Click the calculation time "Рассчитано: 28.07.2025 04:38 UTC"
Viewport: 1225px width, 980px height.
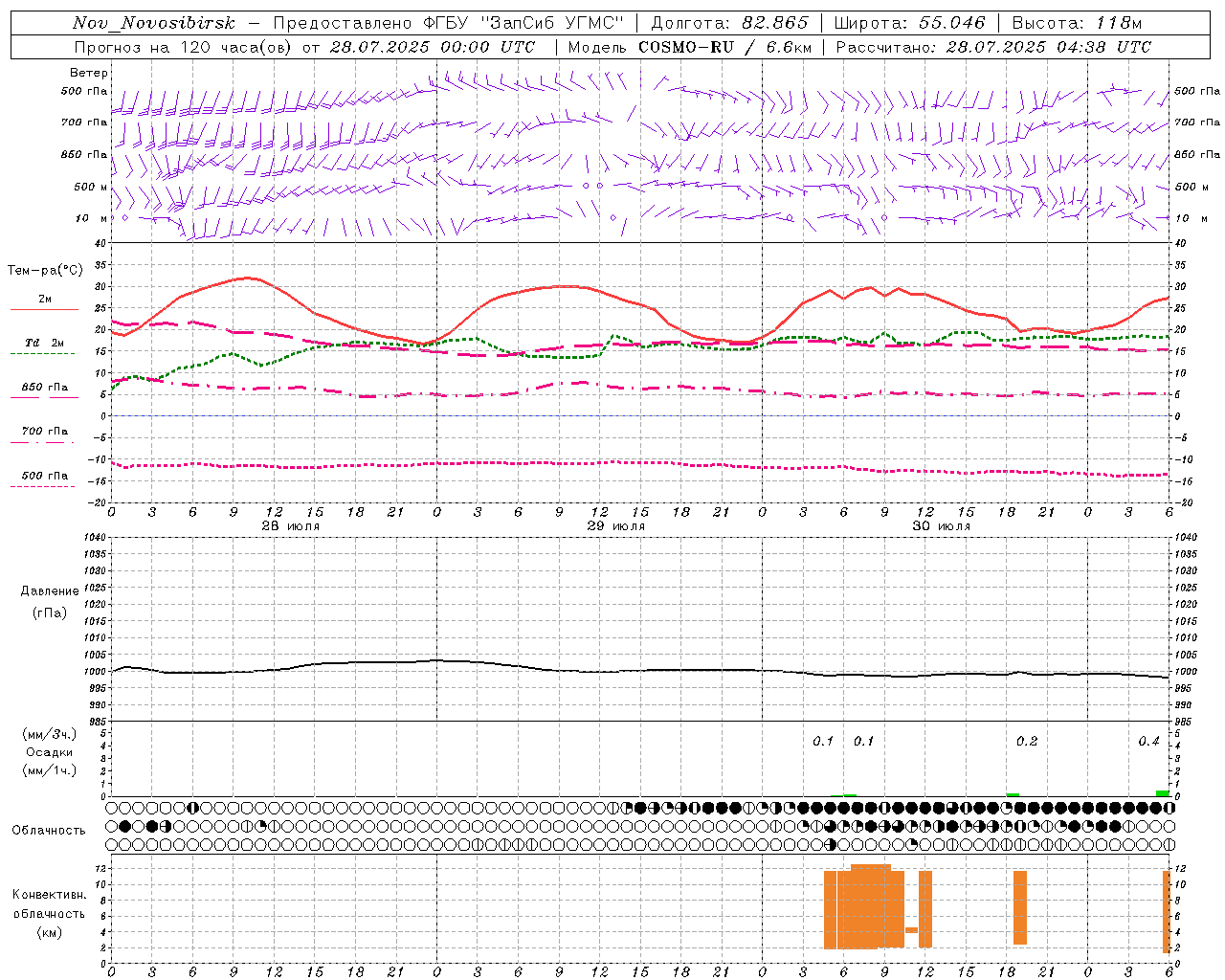[x=993, y=47]
